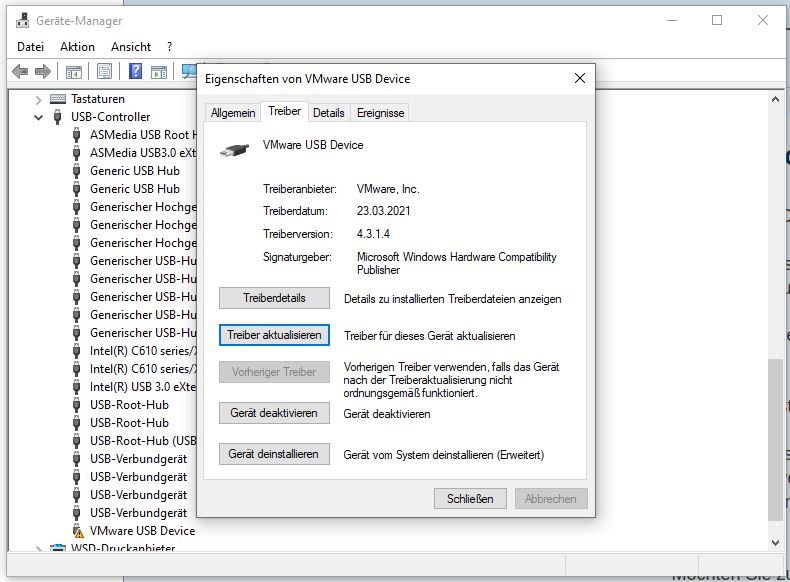Open the Aktion menu
The image size is (790, 582).
[x=77, y=47]
